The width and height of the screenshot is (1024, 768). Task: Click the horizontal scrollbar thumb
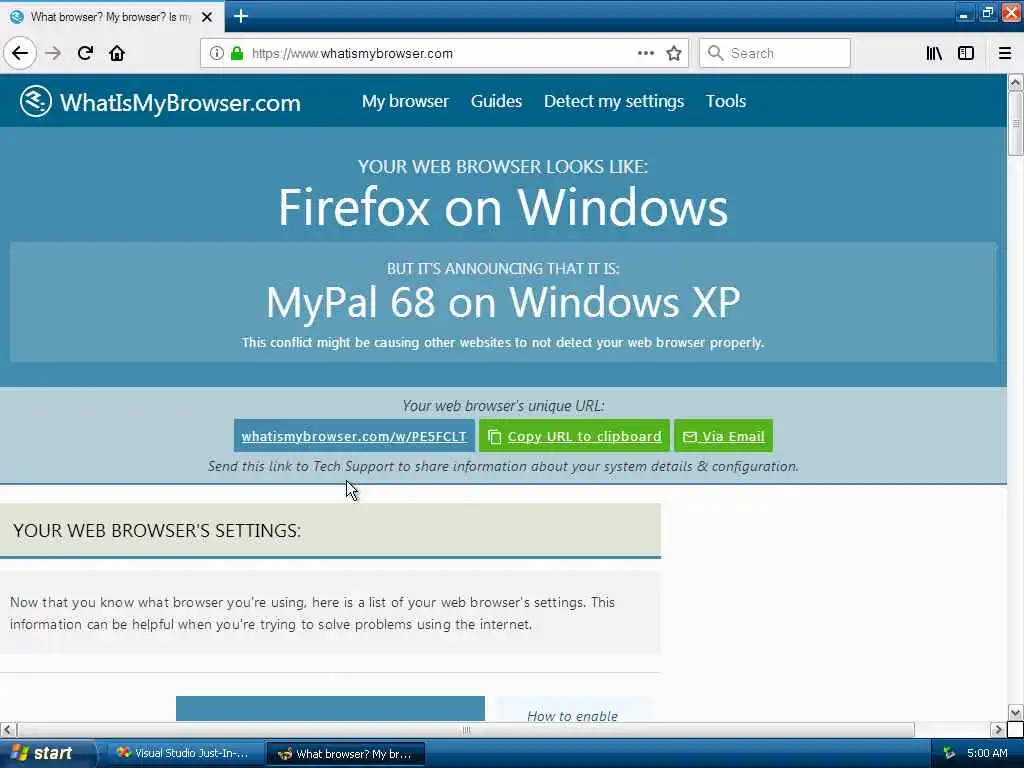[x=466, y=729]
